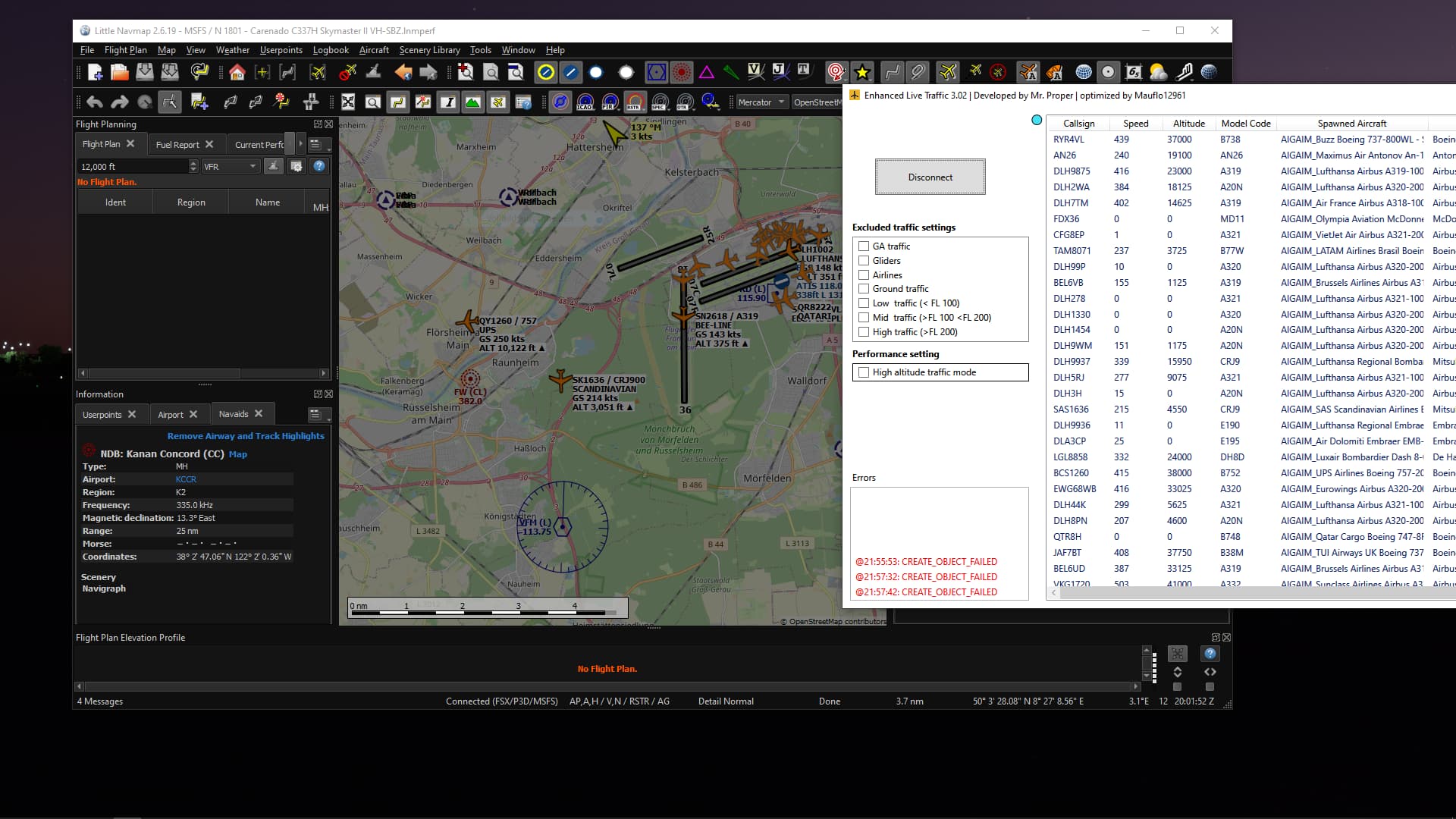Show restricted airspaces with RSTR icon

click(x=634, y=101)
